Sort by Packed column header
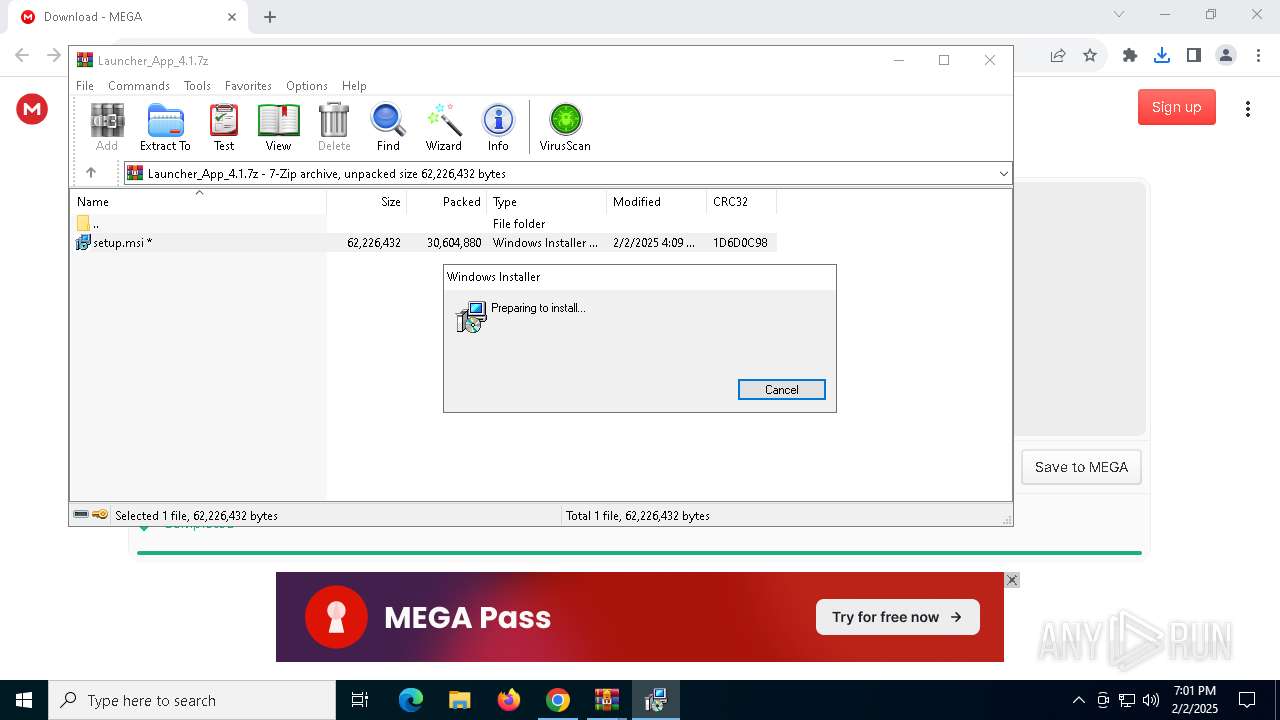The height and width of the screenshot is (720, 1280). pos(447,202)
